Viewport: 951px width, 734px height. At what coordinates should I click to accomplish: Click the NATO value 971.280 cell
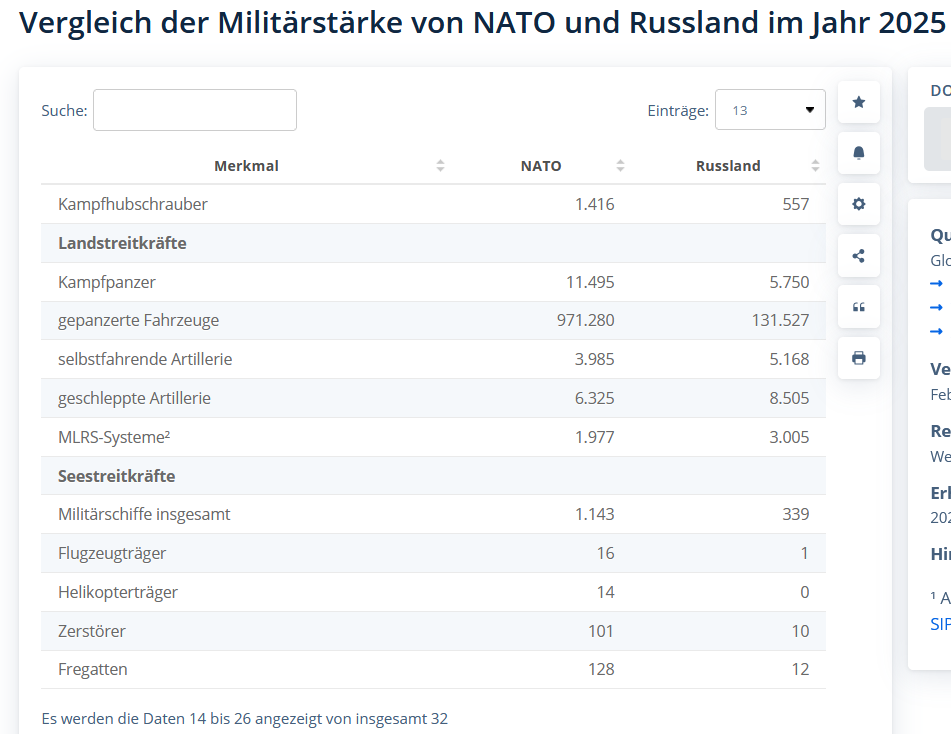coord(585,321)
